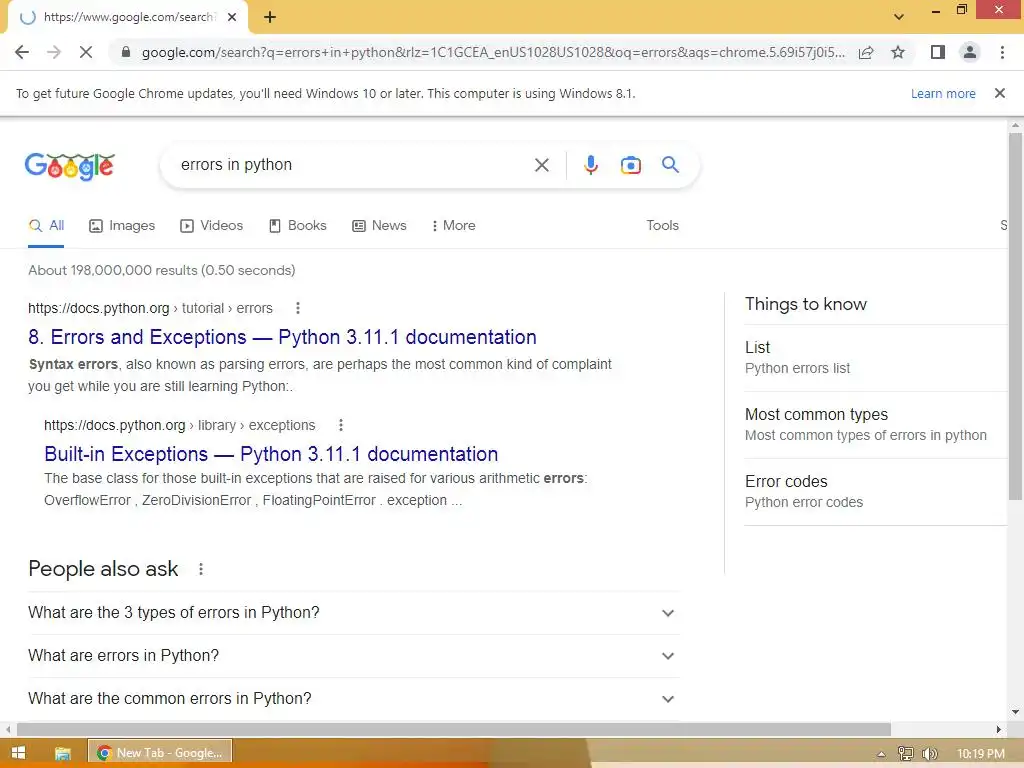Viewport: 1024px width, 768px height.
Task: Open network status tray icon
Action: 905,754
